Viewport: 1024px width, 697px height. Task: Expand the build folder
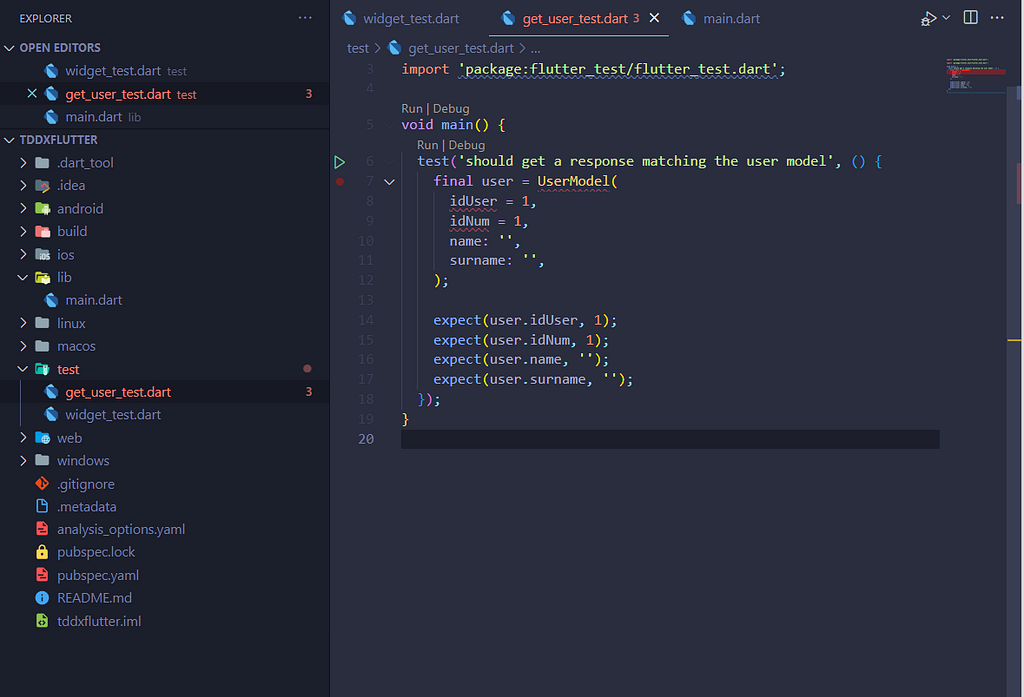24,231
